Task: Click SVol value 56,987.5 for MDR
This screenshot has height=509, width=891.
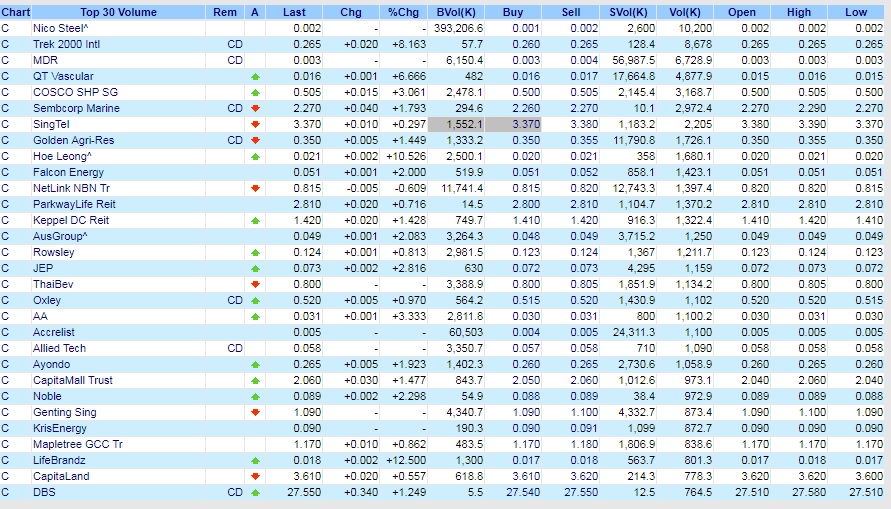Action: pyautogui.click(x=634, y=60)
